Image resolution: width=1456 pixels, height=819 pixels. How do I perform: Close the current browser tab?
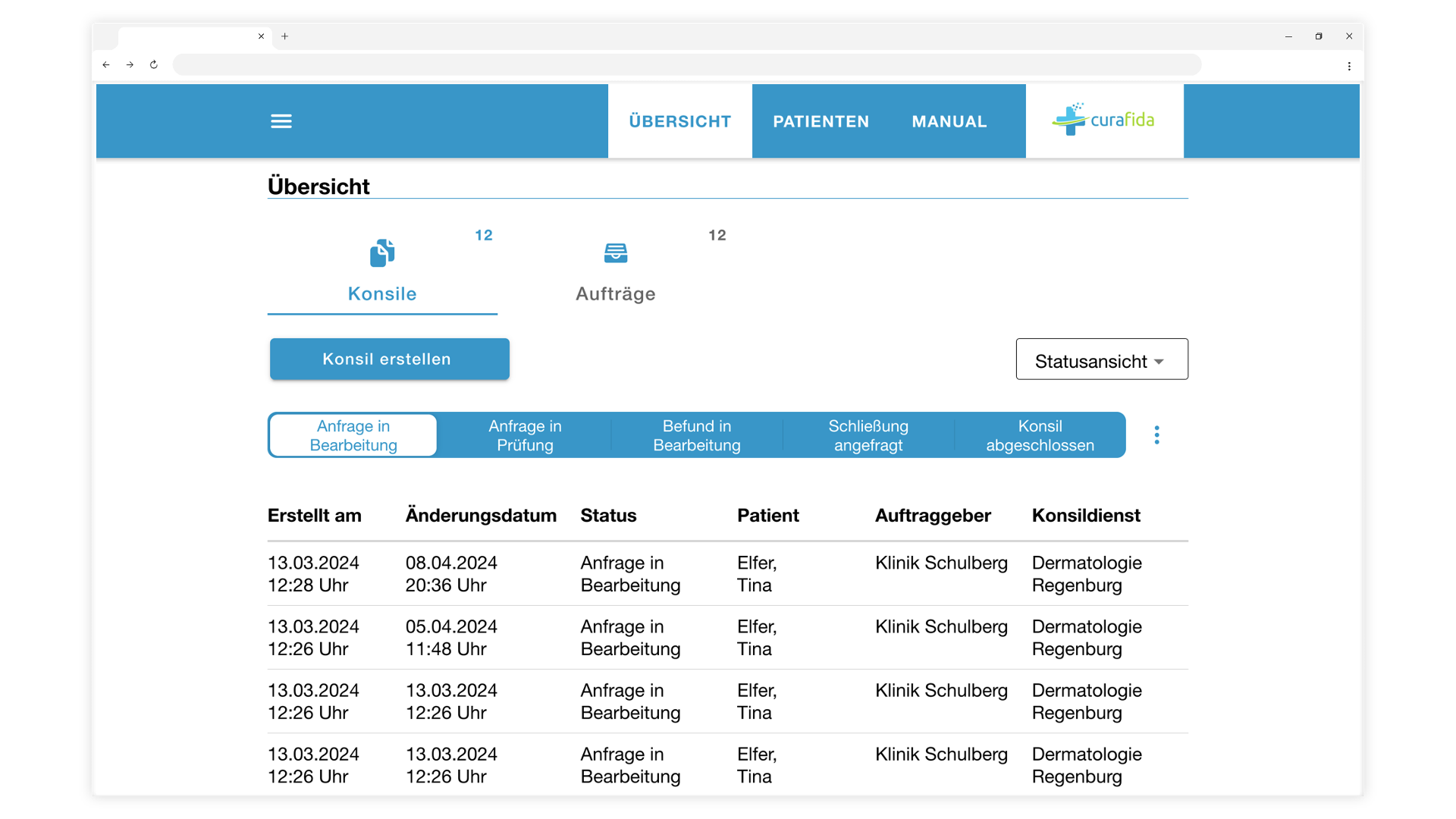pos(262,36)
